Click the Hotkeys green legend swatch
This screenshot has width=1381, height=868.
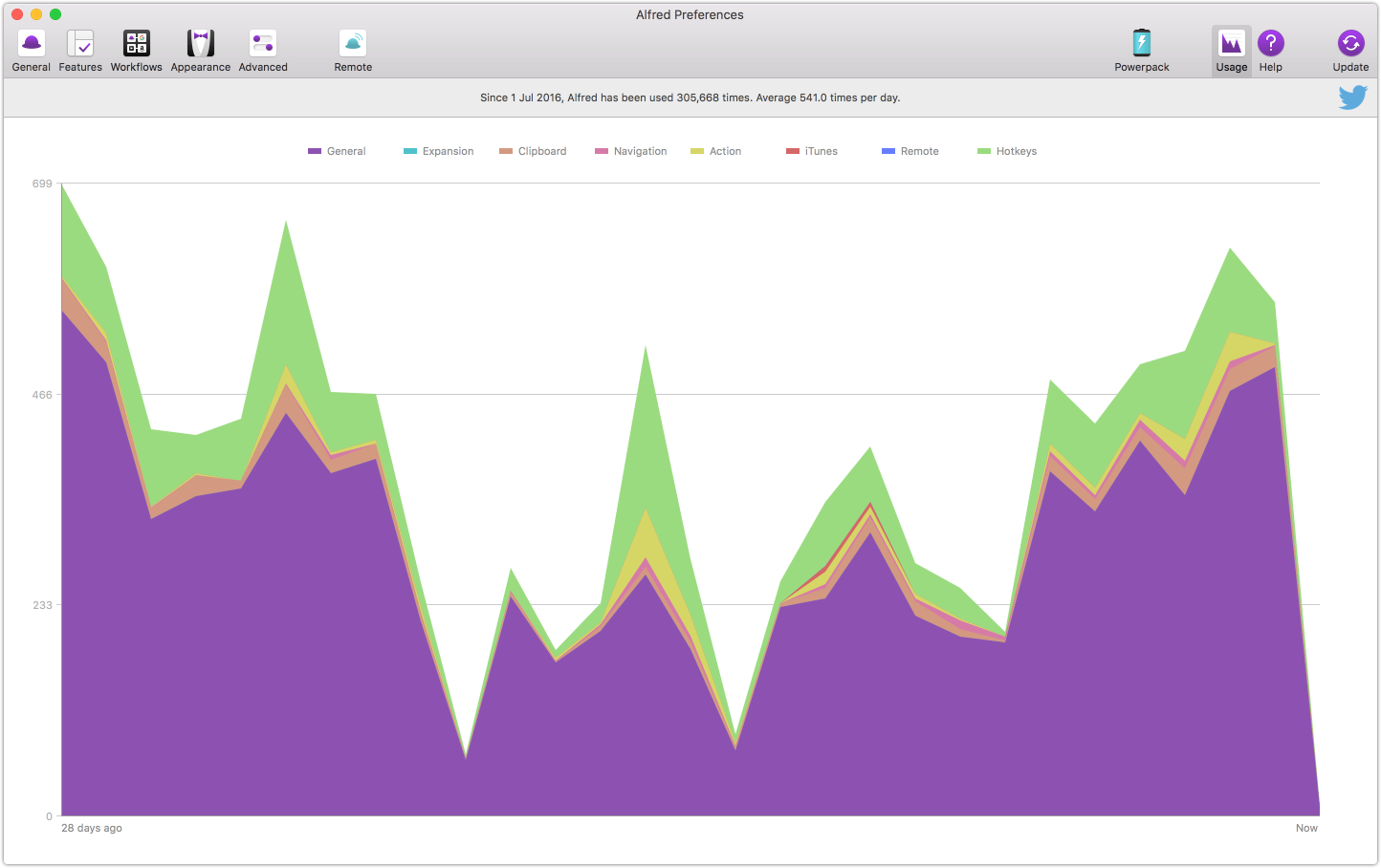click(x=984, y=151)
